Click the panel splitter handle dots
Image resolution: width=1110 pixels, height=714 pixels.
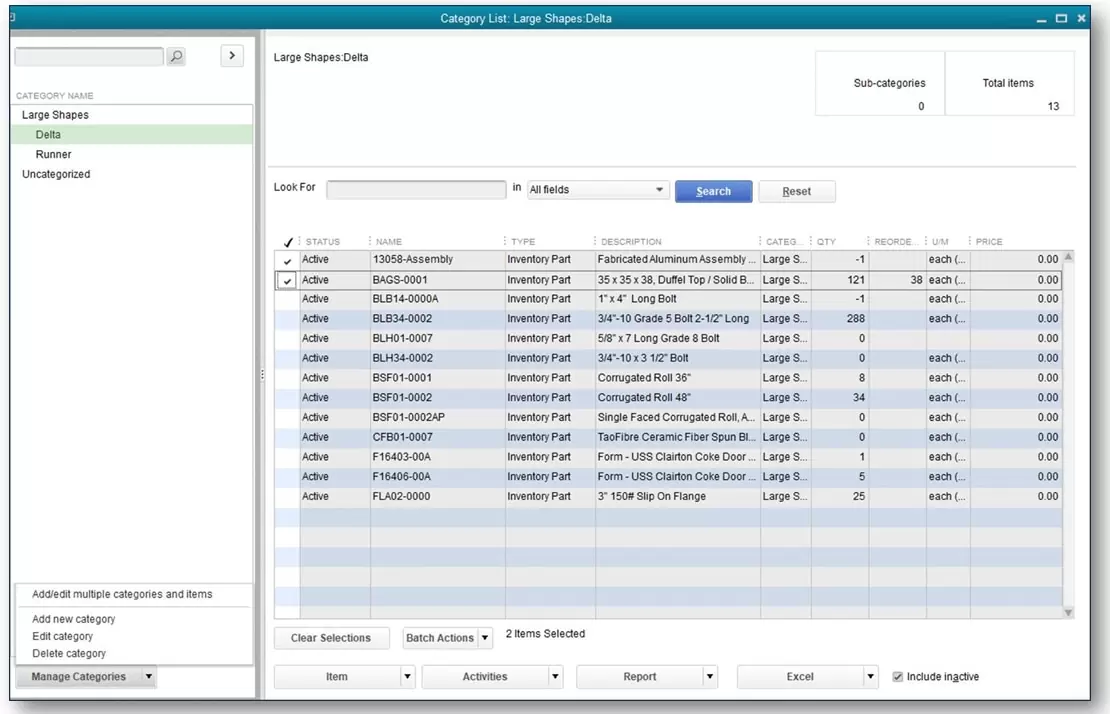pyautogui.click(x=262, y=375)
